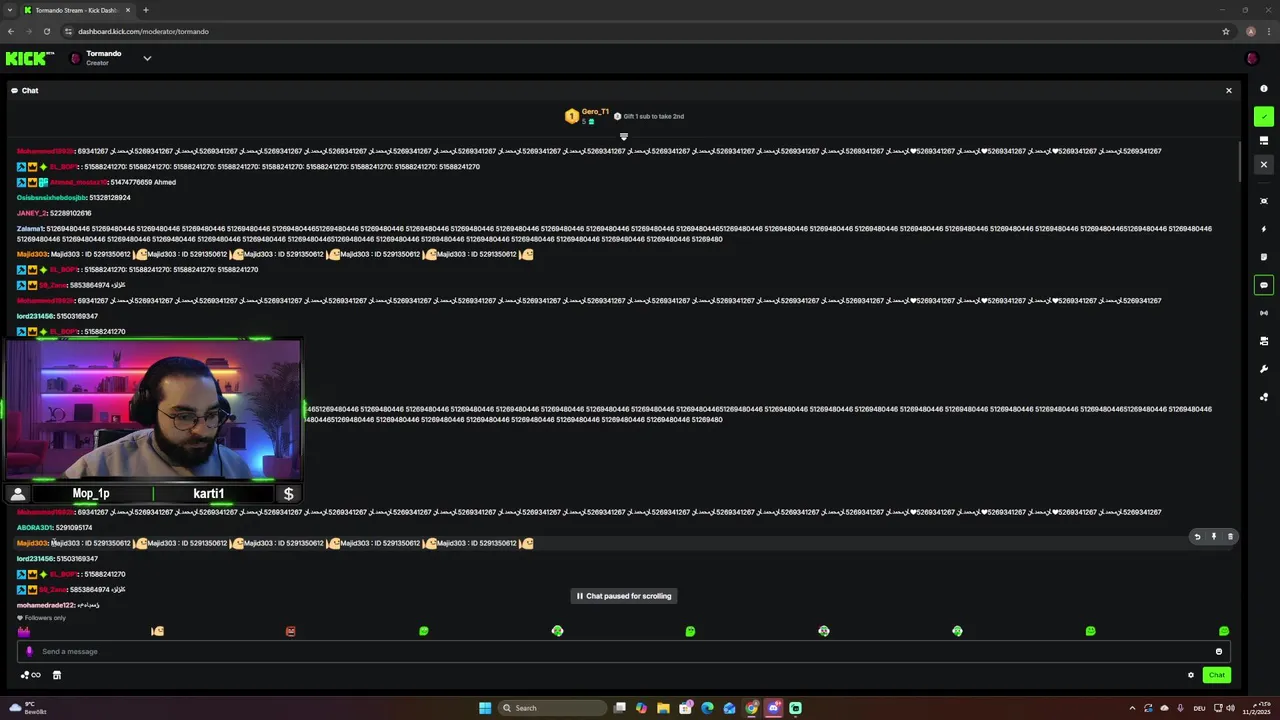Screen dimensions: 1280x720
Task: Select the 'Tormando Stream - Kick Dashboard' tab
Action: pyautogui.click(x=78, y=10)
